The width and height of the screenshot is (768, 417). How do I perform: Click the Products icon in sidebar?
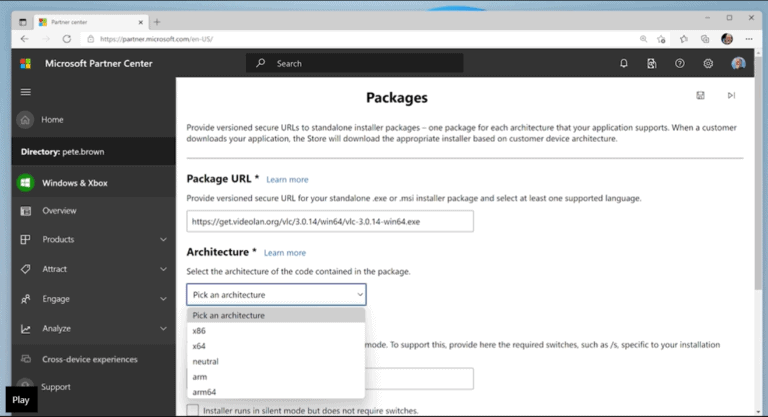click(x=25, y=239)
